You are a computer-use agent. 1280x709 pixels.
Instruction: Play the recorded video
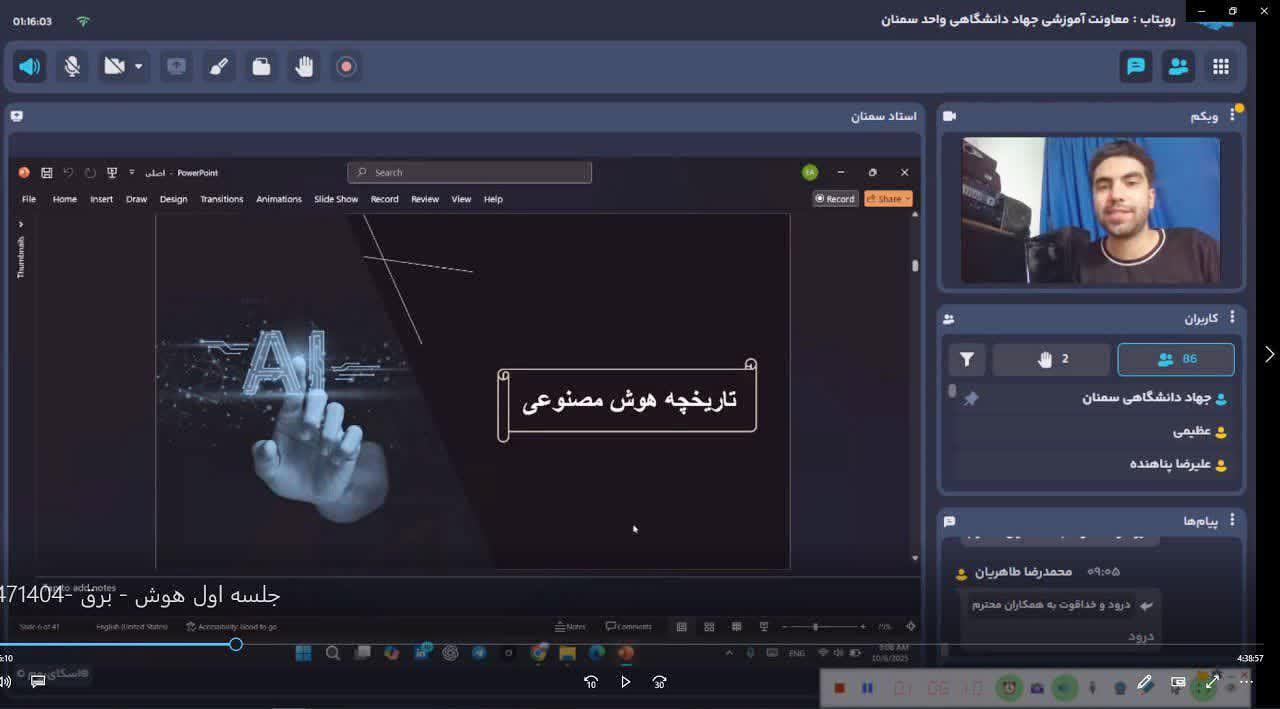pos(625,682)
